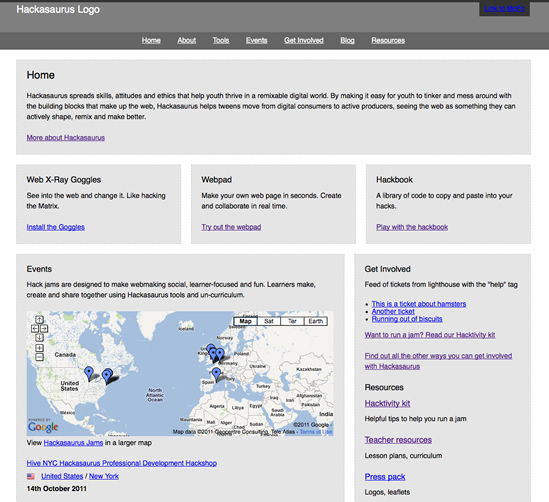Open the Blog navigation item
This screenshot has width=549, height=502.
[347, 40]
